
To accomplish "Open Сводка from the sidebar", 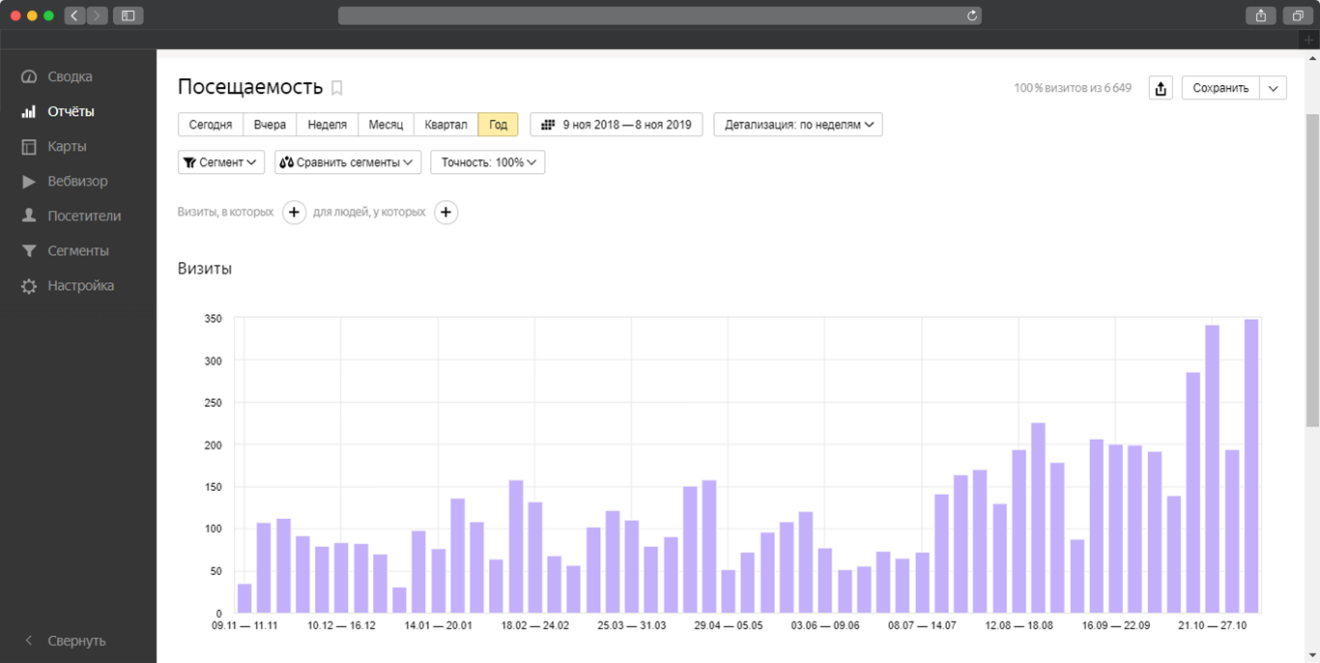I will (69, 77).
